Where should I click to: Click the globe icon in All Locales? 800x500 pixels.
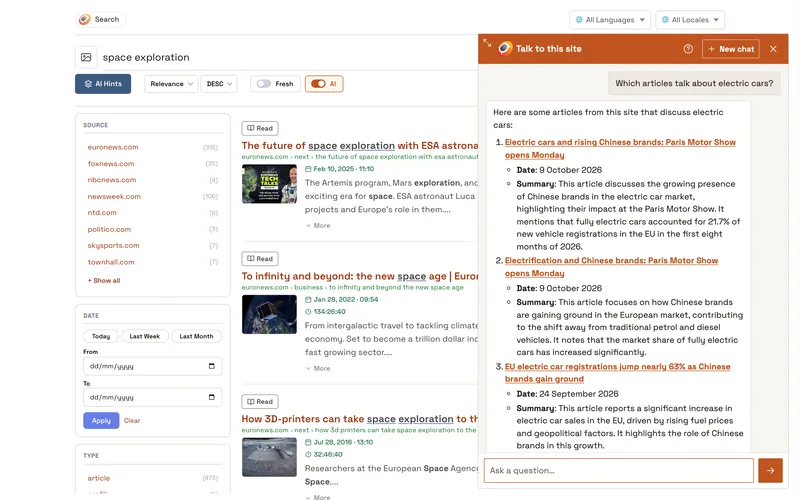665,20
